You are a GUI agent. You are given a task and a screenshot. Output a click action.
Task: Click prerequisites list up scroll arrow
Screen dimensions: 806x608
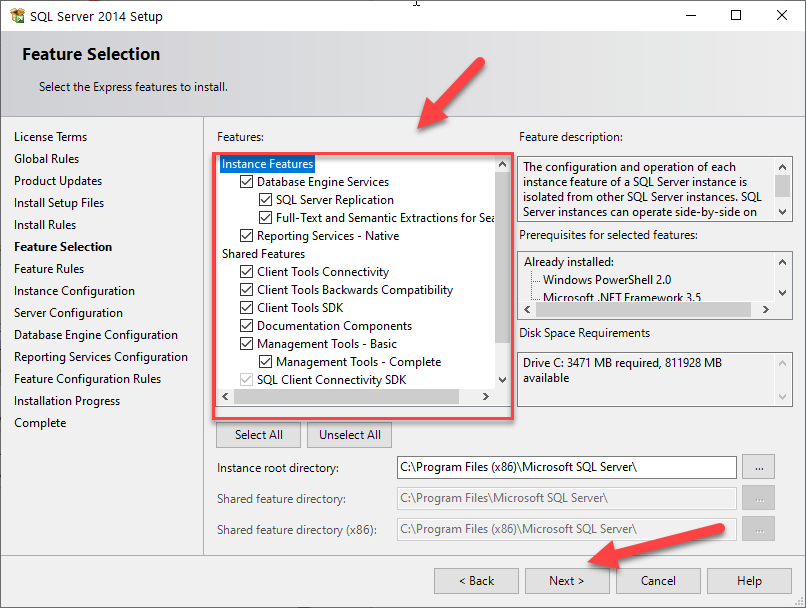782,262
